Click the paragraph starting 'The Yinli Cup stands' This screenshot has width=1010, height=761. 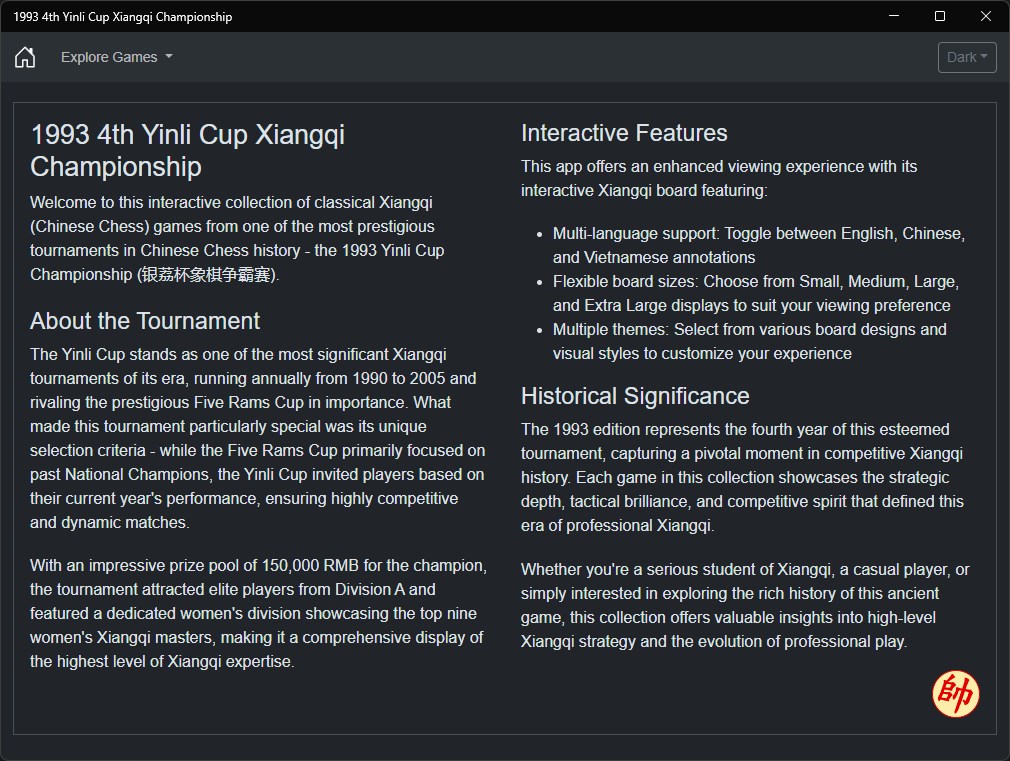pyautogui.click(x=258, y=438)
